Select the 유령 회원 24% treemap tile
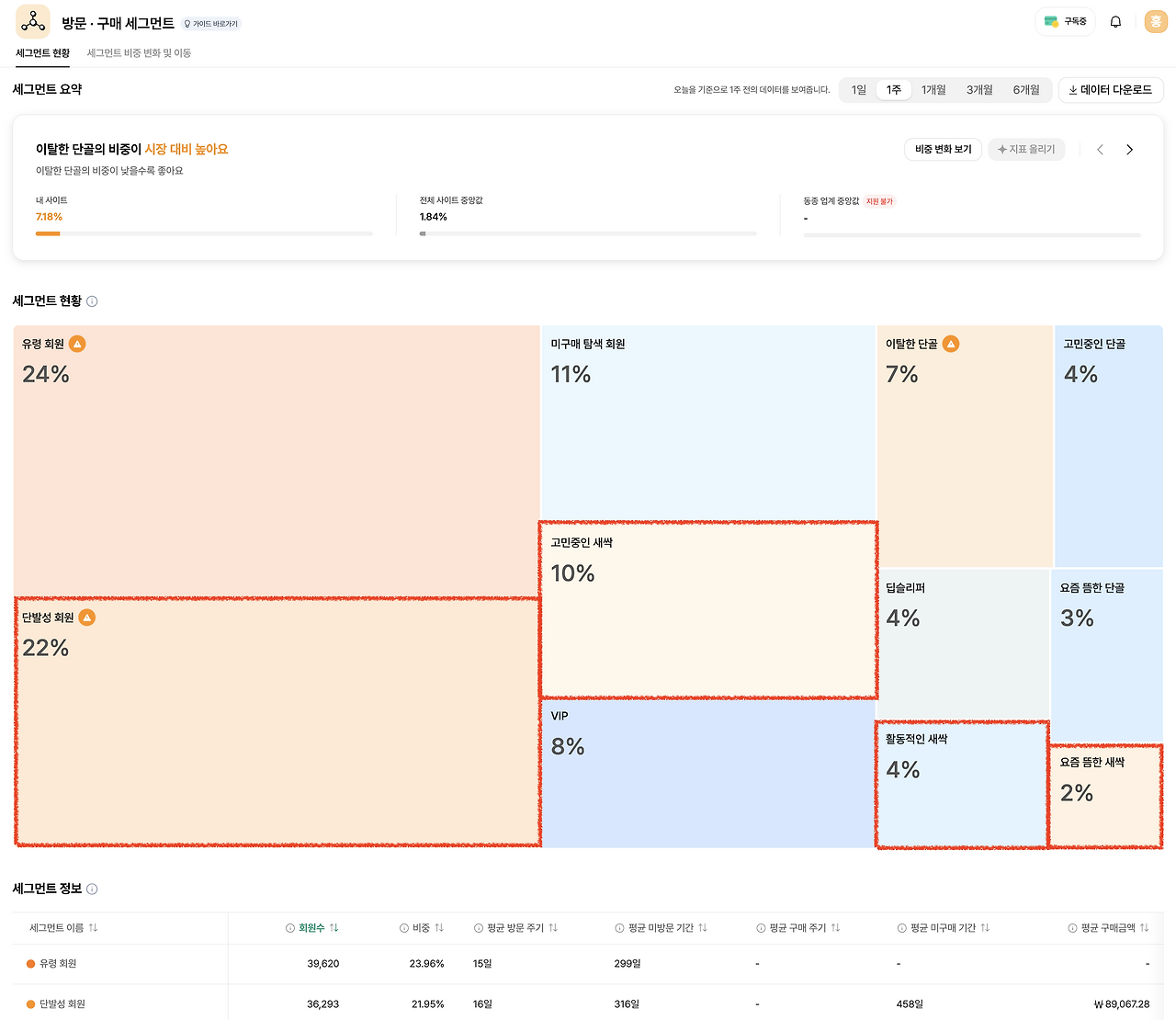Image resolution: width=1176 pixels, height=1020 pixels. click(277, 461)
